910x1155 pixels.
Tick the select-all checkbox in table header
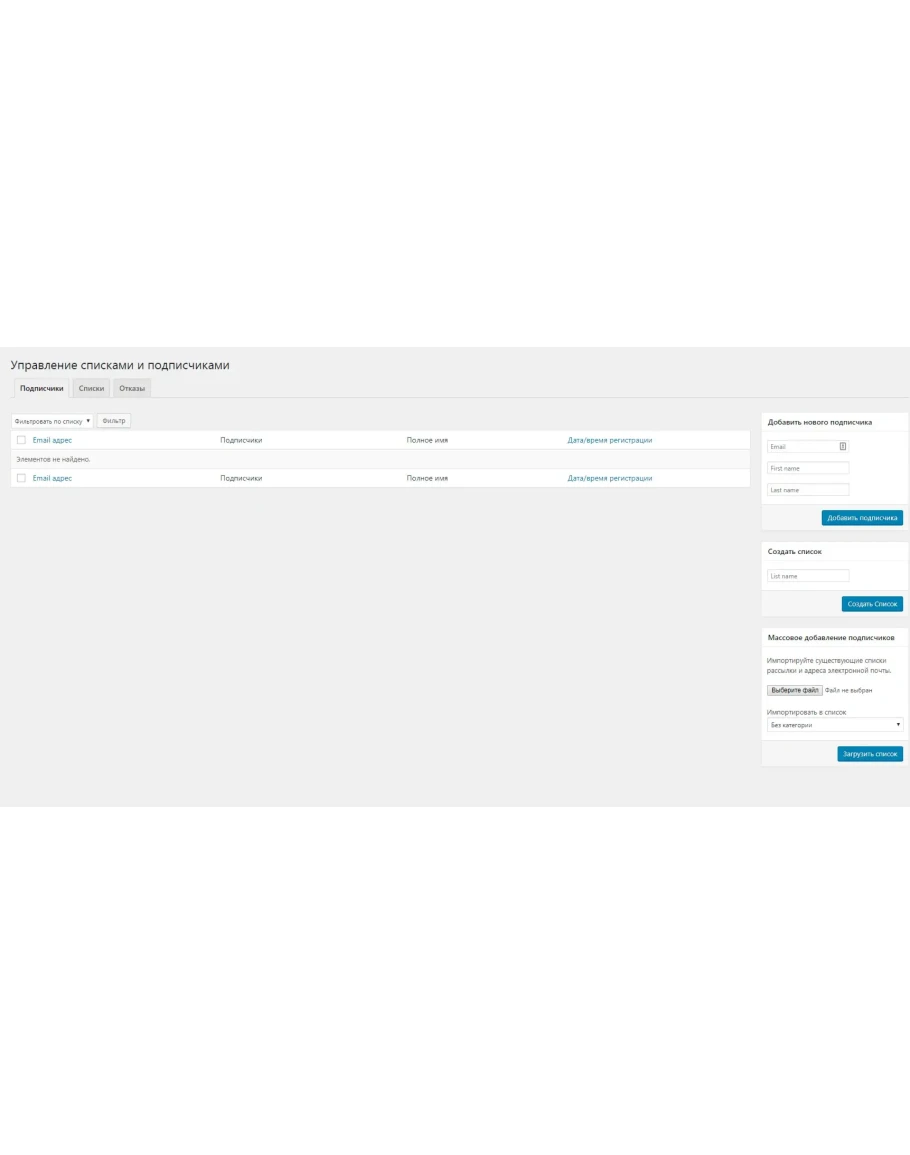pos(21,440)
